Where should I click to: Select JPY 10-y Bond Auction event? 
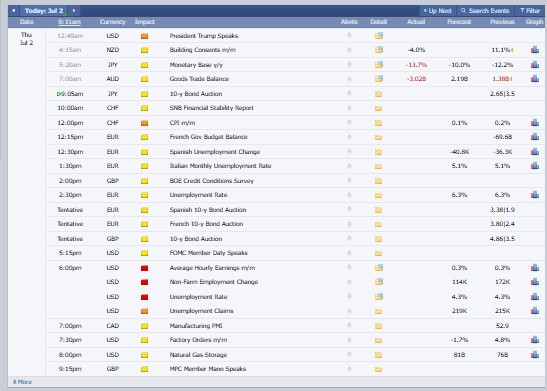pyautogui.click(x=196, y=93)
